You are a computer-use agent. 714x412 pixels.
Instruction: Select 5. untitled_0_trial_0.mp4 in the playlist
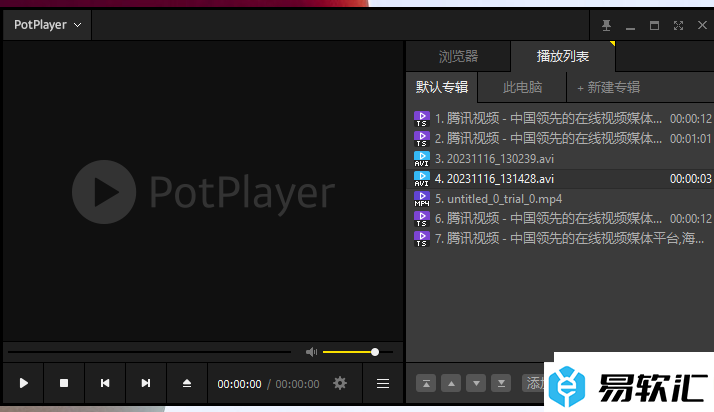pos(498,199)
